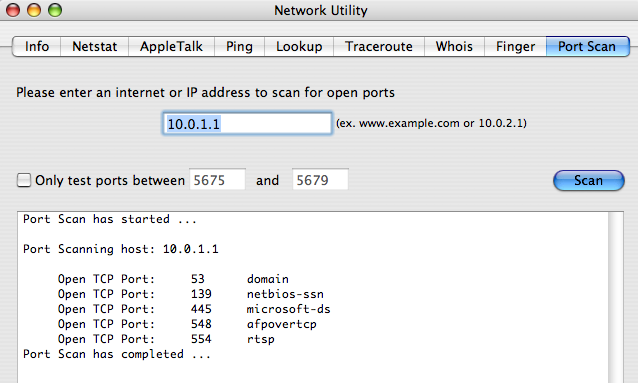This screenshot has width=638, height=383.
Task: Select the port 548 afpovertcp result line
Action: pos(187,324)
